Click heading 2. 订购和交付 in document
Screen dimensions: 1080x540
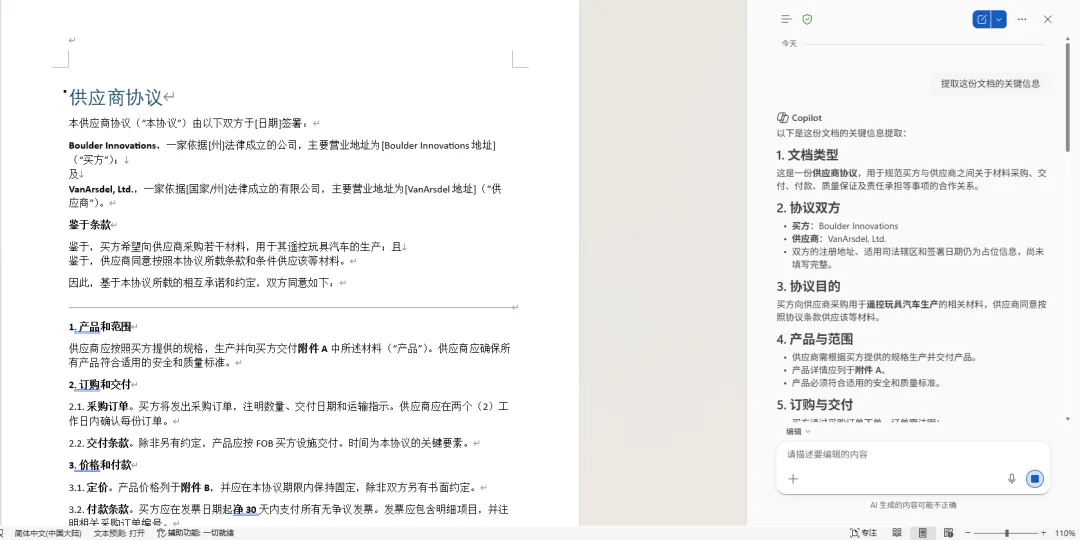tap(100, 384)
